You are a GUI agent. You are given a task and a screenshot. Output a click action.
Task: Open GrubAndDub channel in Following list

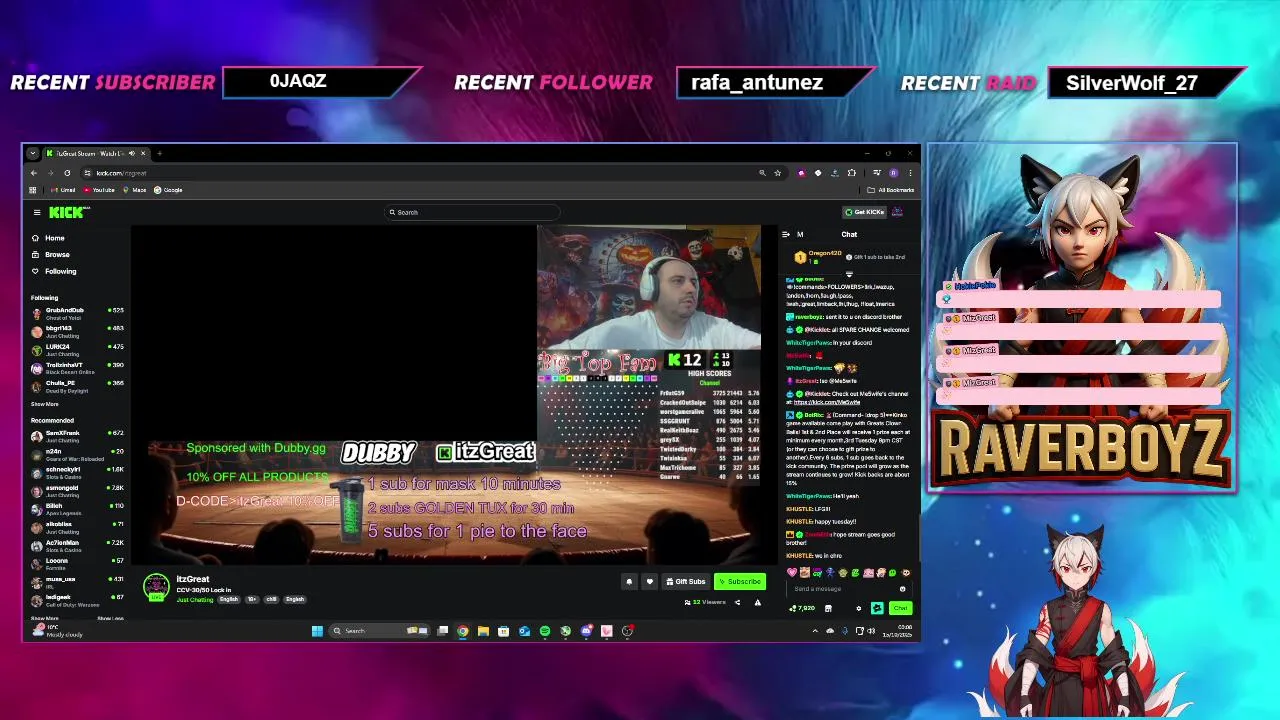point(78,312)
